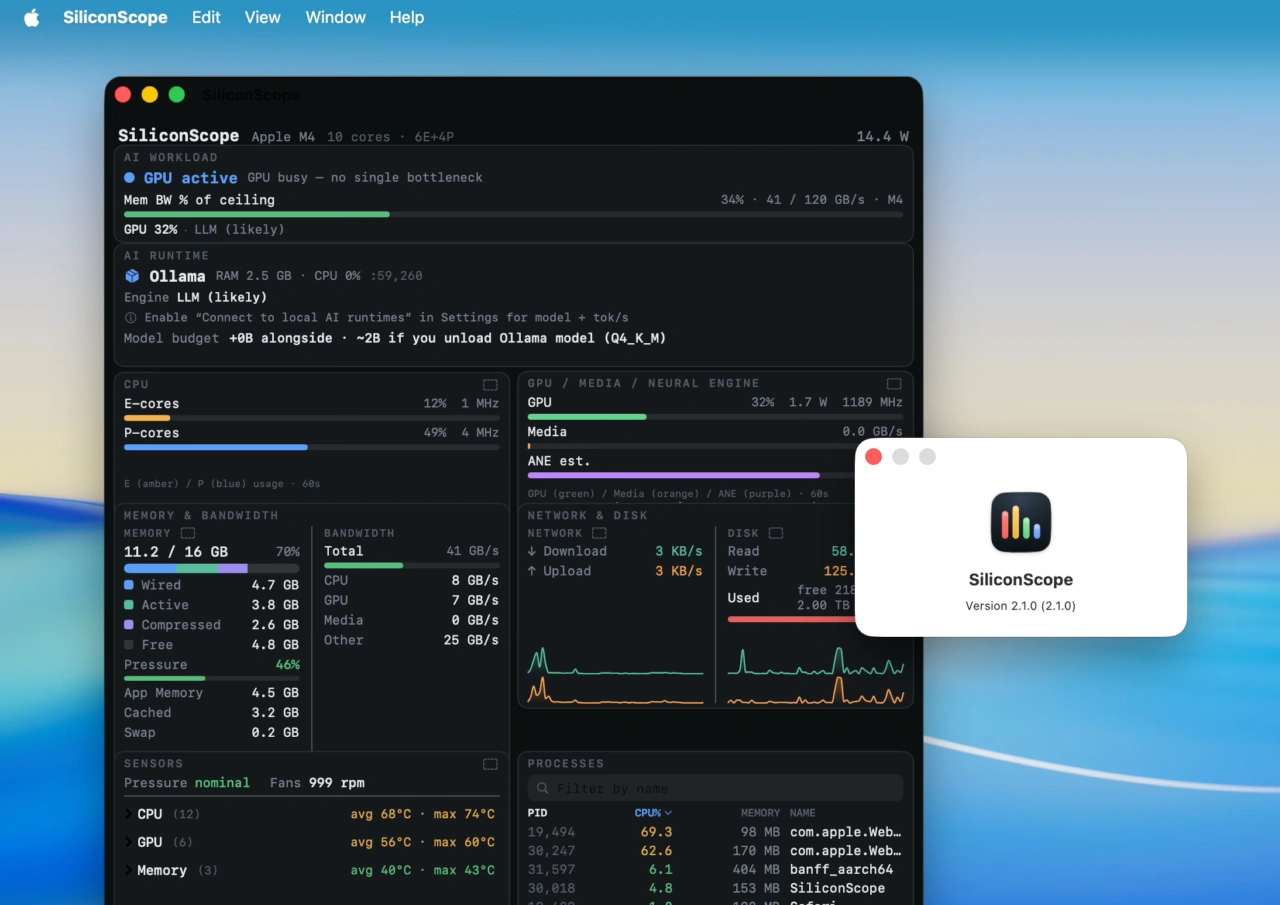Click the search magnifier in Processes filter

542,789
